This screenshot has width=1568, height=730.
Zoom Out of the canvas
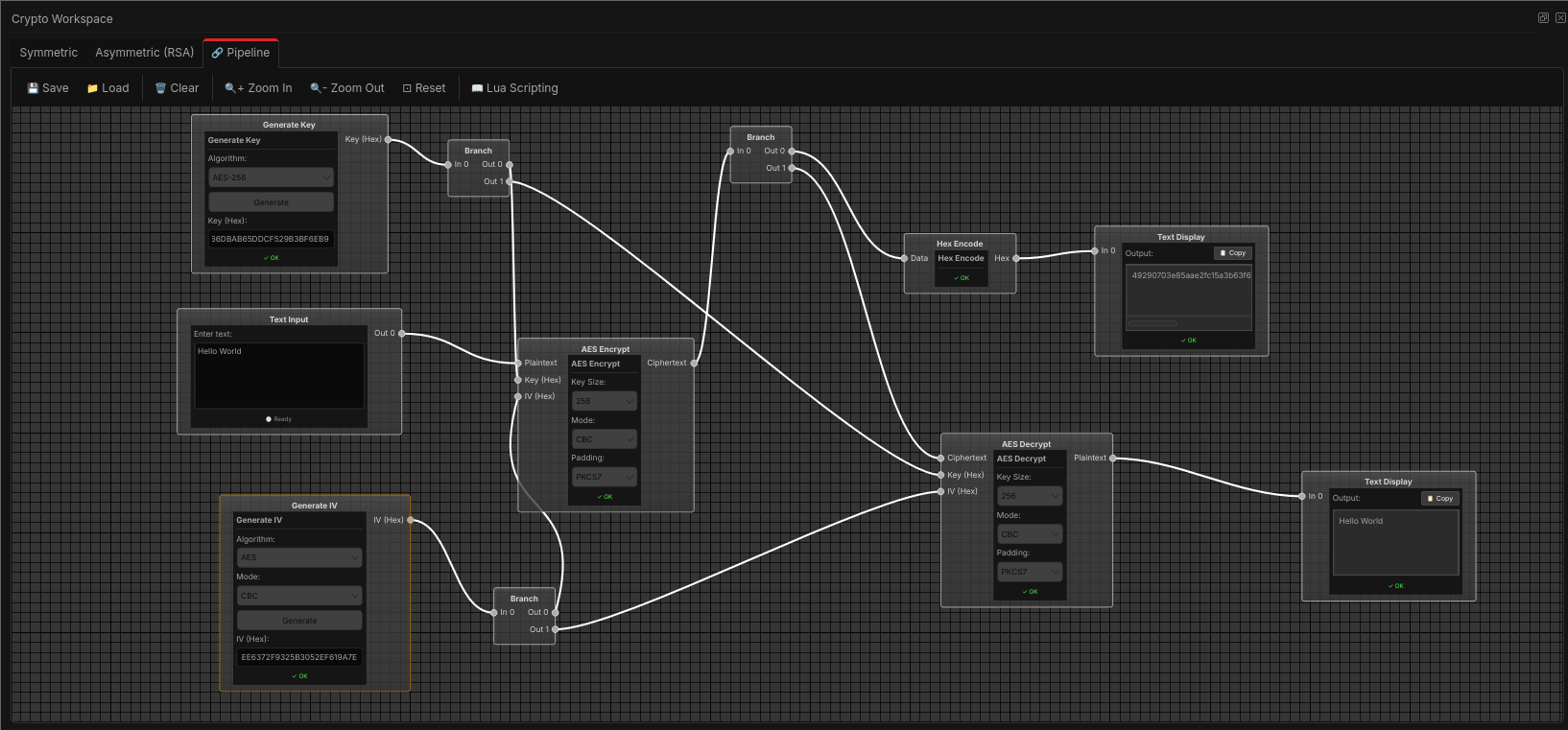coord(347,88)
